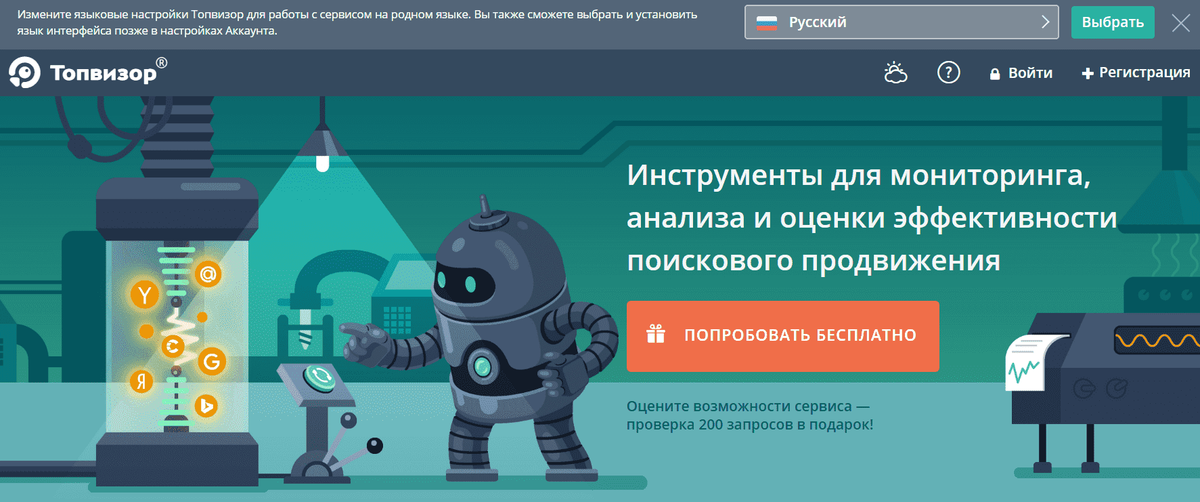Open the weather cloud icon
1200x502 pixels.
click(895, 73)
